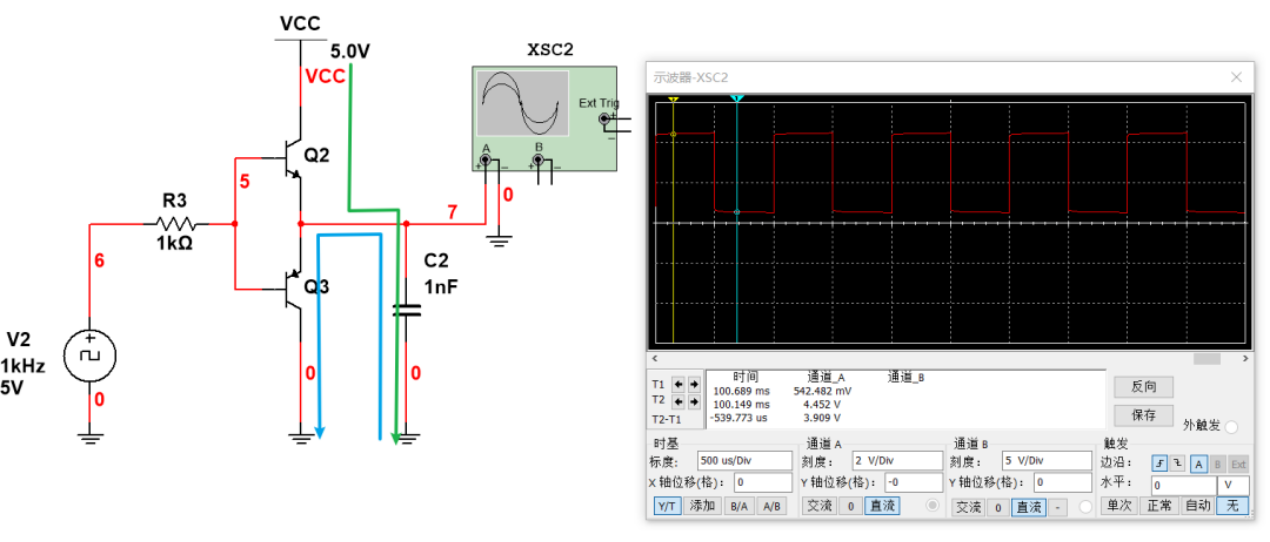
Task: Enable the 外触发 external trigger radio button
Action: [x=1231, y=427]
